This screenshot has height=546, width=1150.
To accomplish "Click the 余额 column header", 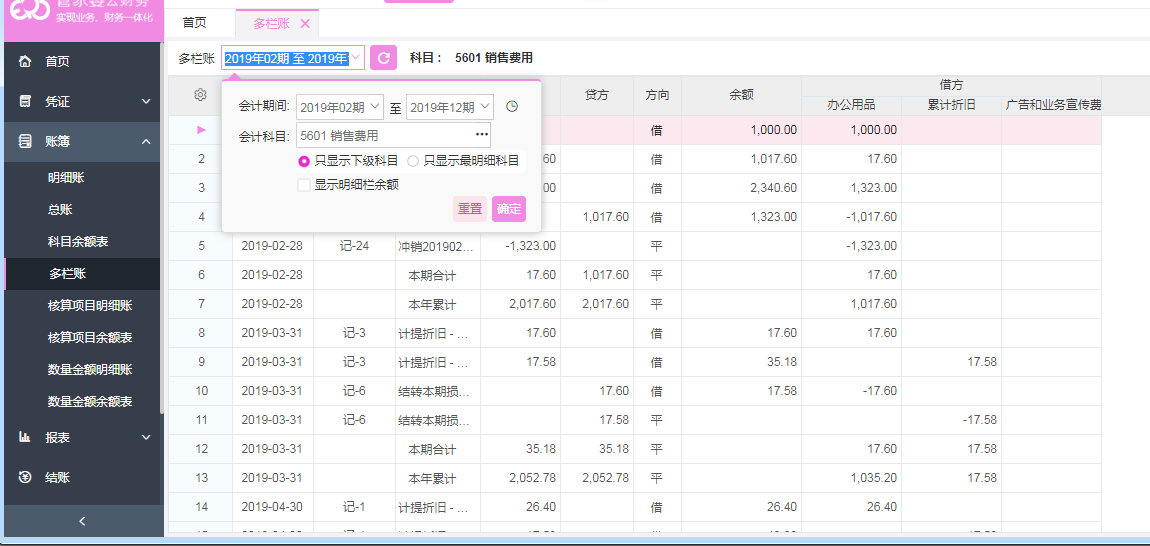I will (741, 95).
